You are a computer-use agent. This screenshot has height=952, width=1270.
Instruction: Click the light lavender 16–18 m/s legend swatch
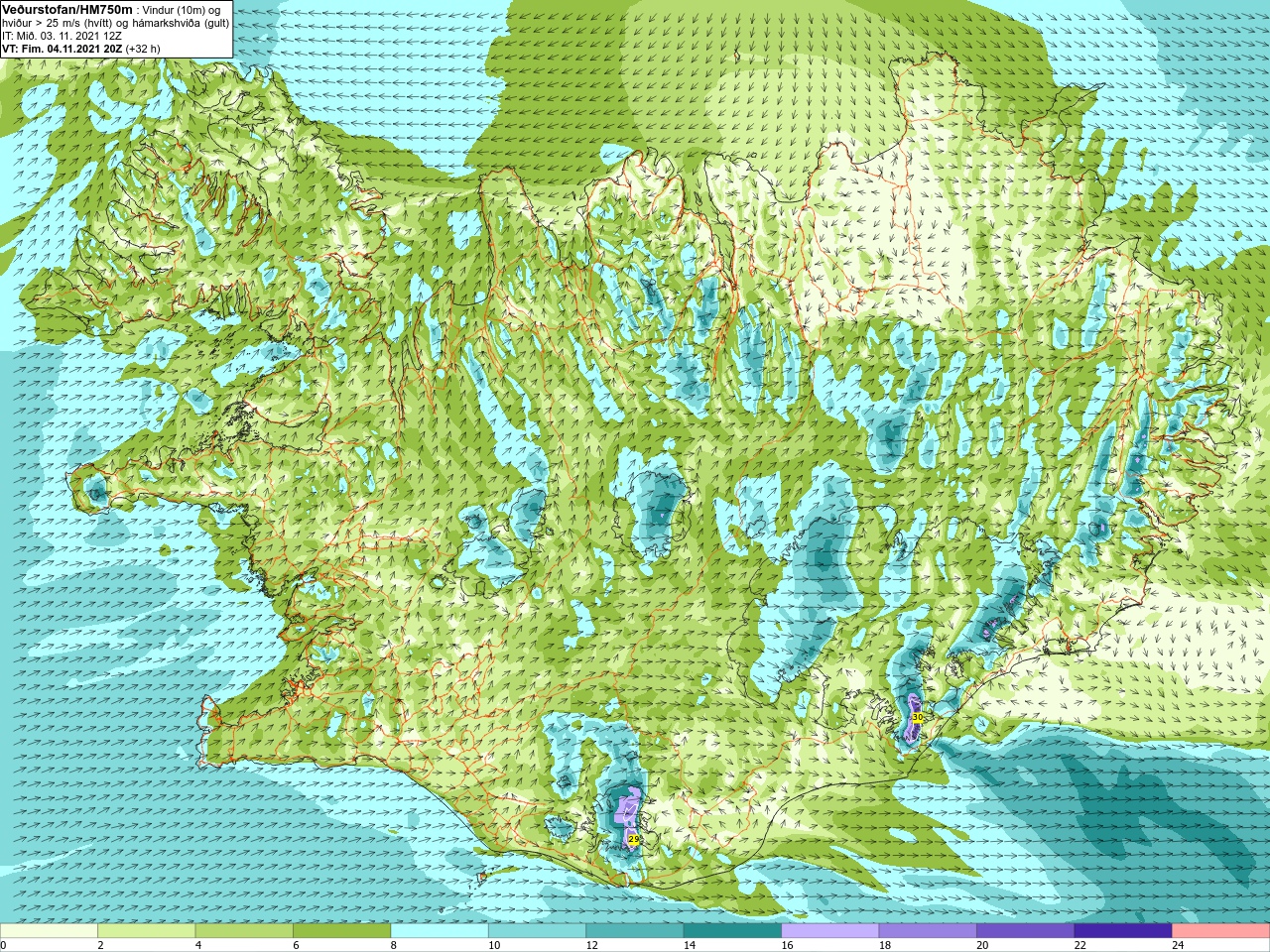830,931
